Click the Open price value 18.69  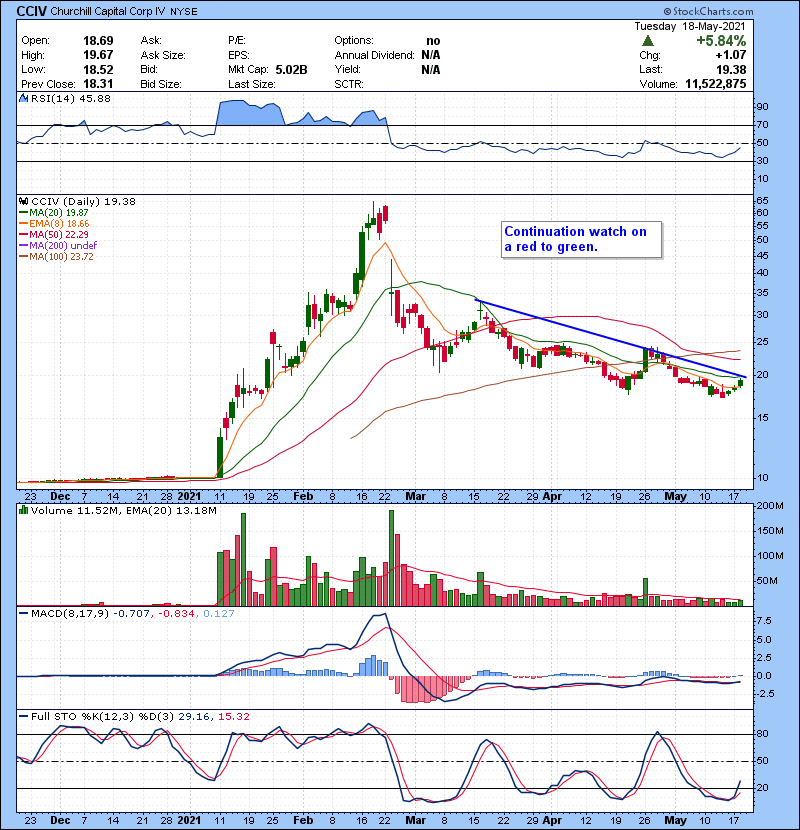(x=98, y=41)
